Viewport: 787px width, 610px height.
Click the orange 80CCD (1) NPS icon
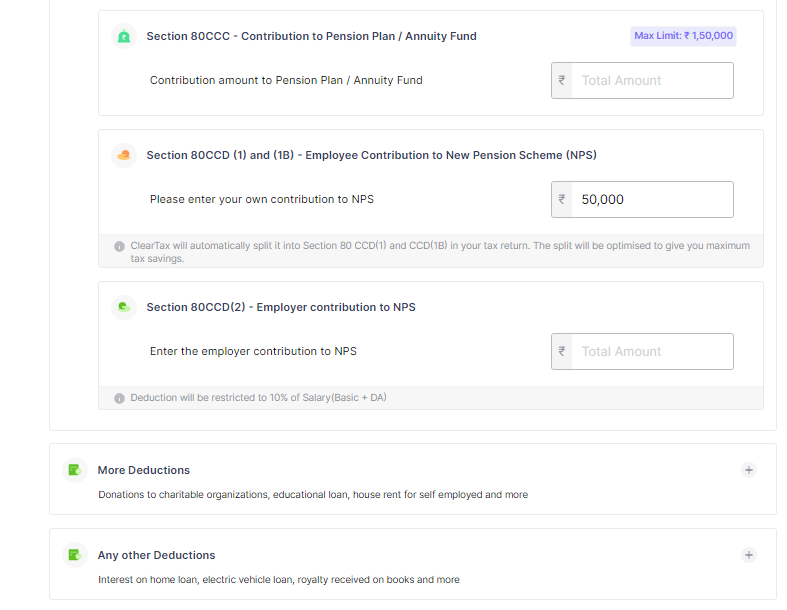[x=124, y=155]
